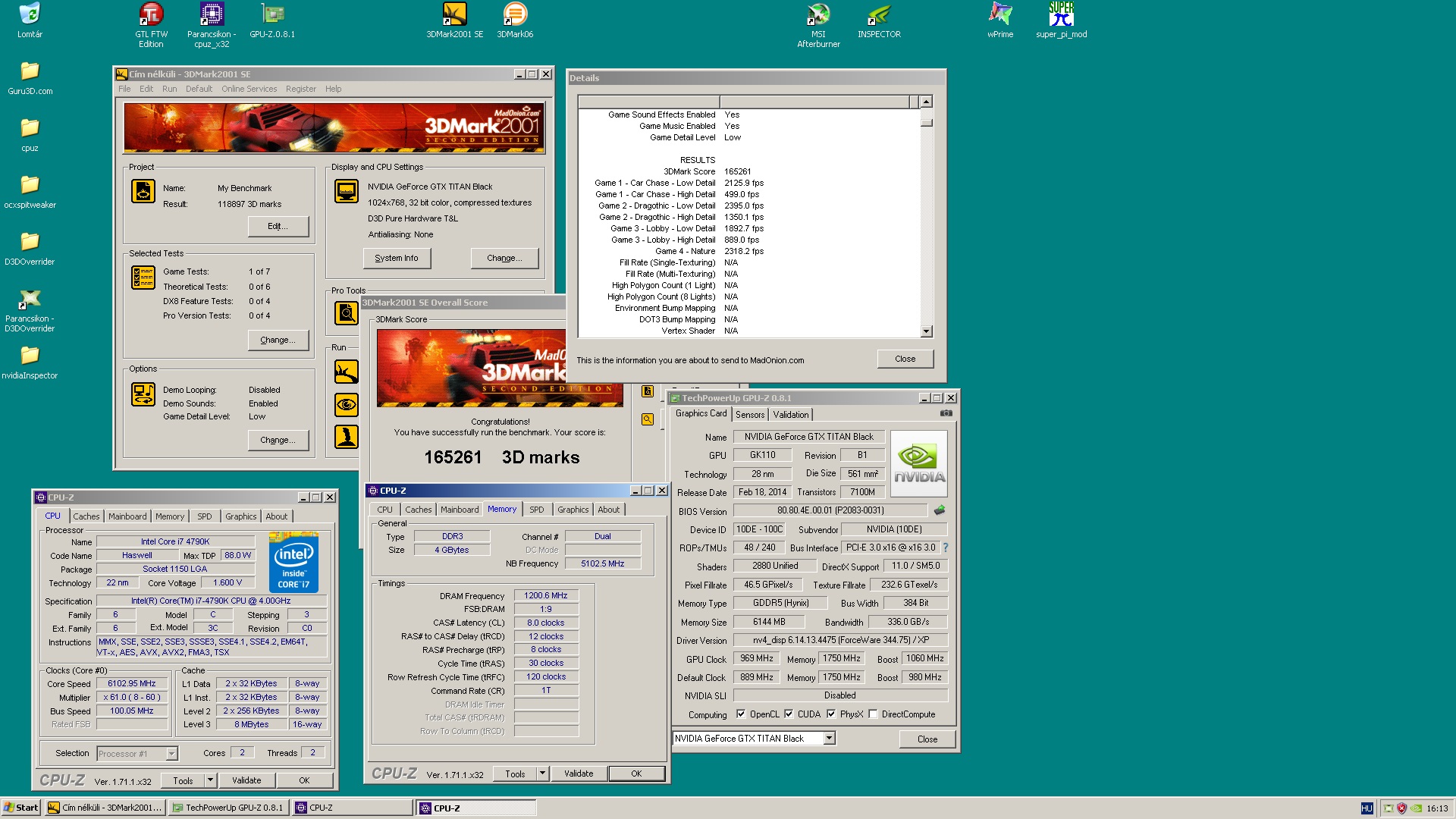Click the HU language indicator in tray

pyautogui.click(x=1367, y=808)
